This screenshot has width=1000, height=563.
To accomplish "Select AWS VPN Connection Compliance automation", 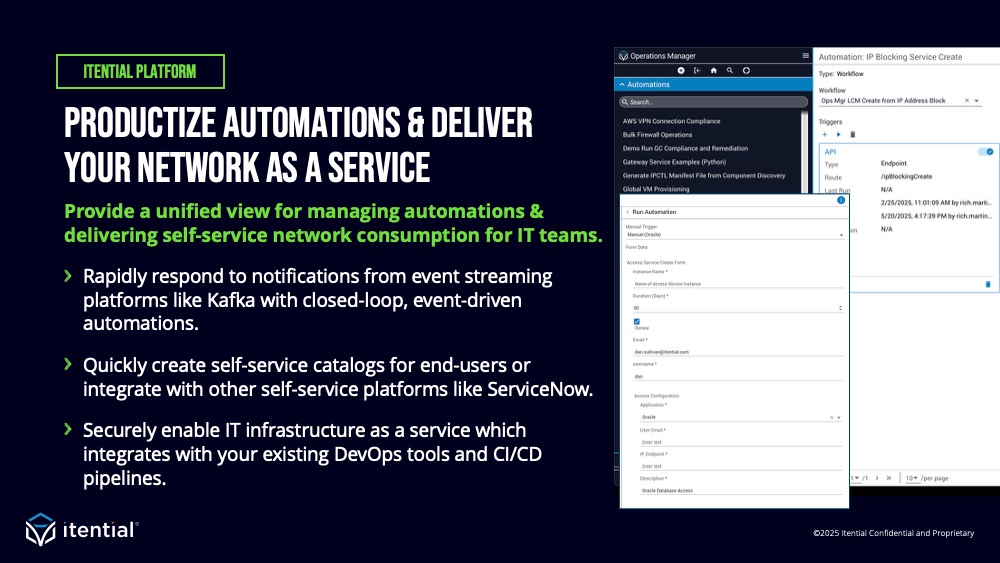I will [x=672, y=121].
